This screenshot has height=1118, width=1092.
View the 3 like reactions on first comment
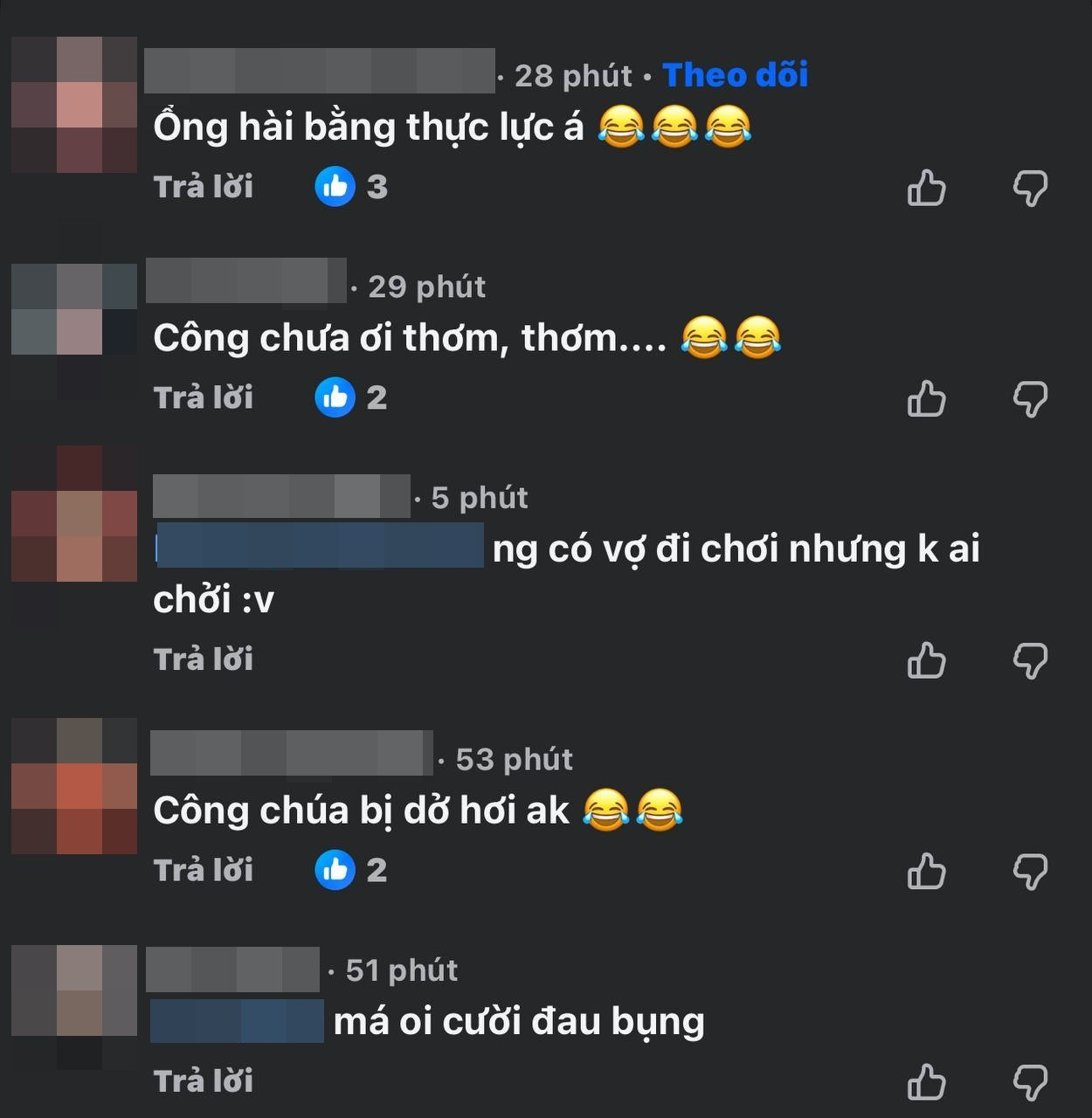351,186
